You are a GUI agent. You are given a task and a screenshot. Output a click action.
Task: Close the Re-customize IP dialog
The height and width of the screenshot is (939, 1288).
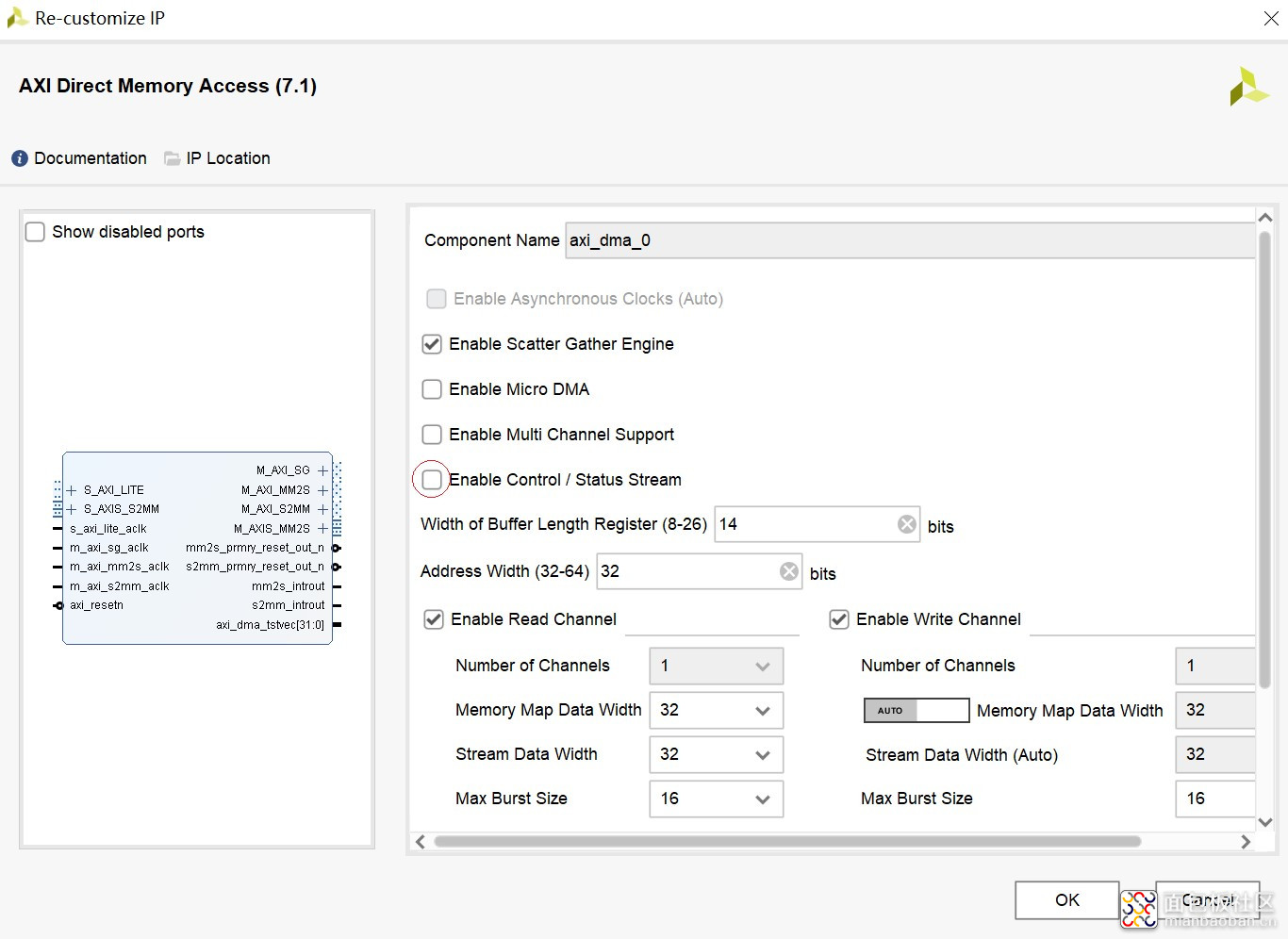pyautogui.click(x=1271, y=19)
